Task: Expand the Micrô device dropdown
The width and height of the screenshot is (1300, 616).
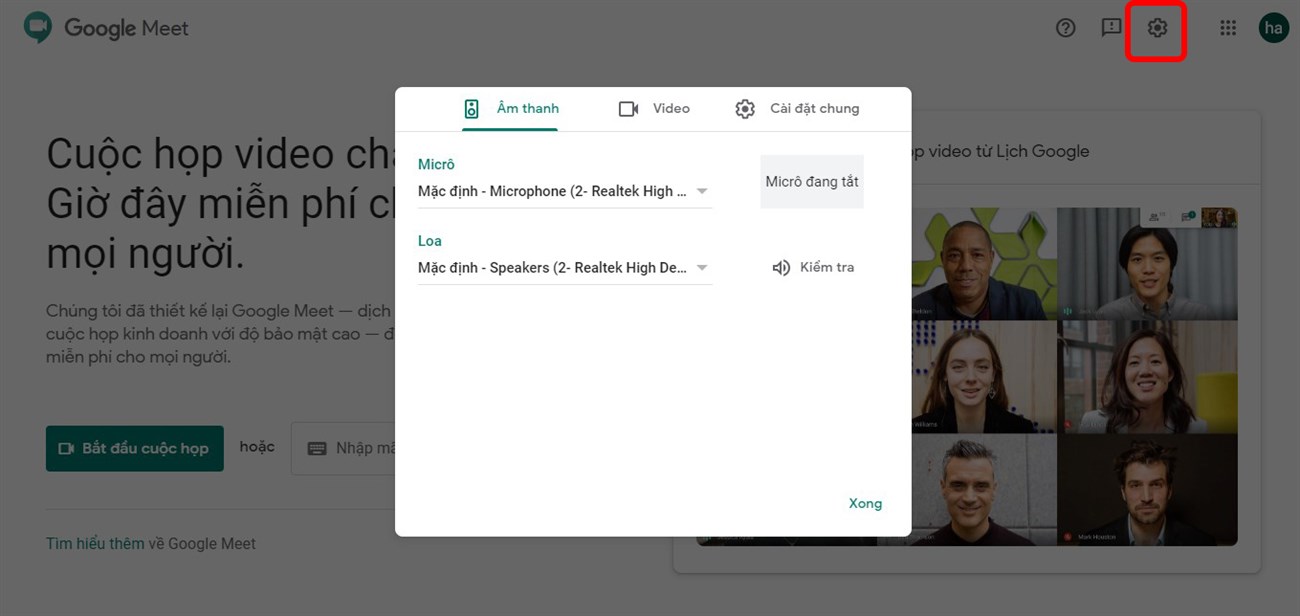Action: pyautogui.click(x=564, y=191)
